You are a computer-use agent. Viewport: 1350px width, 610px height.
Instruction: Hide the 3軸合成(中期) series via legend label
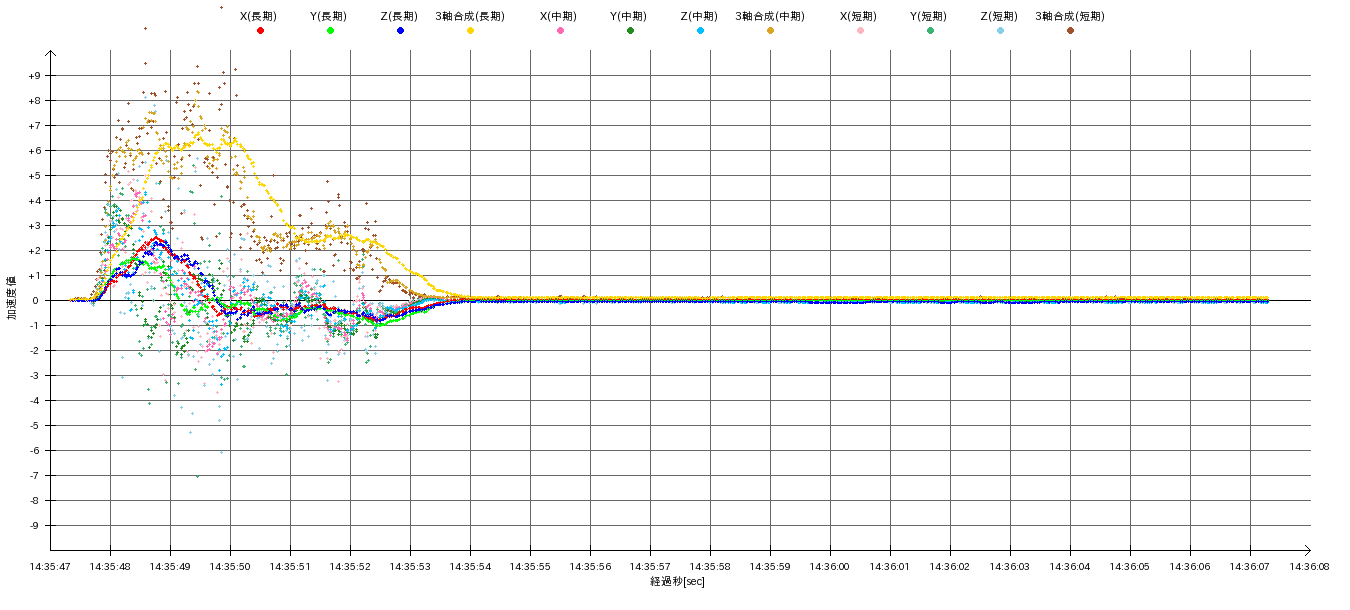pos(770,16)
